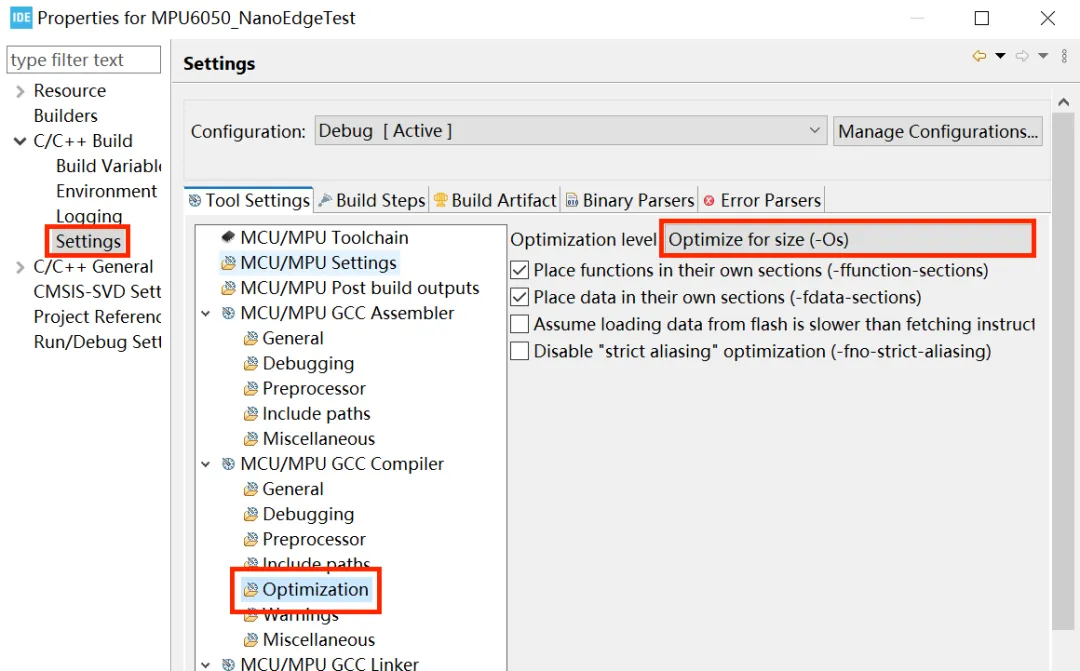Click the Include paths icon under Assembler
Image resolution: width=1080 pixels, height=671 pixels.
pos(251,414)
